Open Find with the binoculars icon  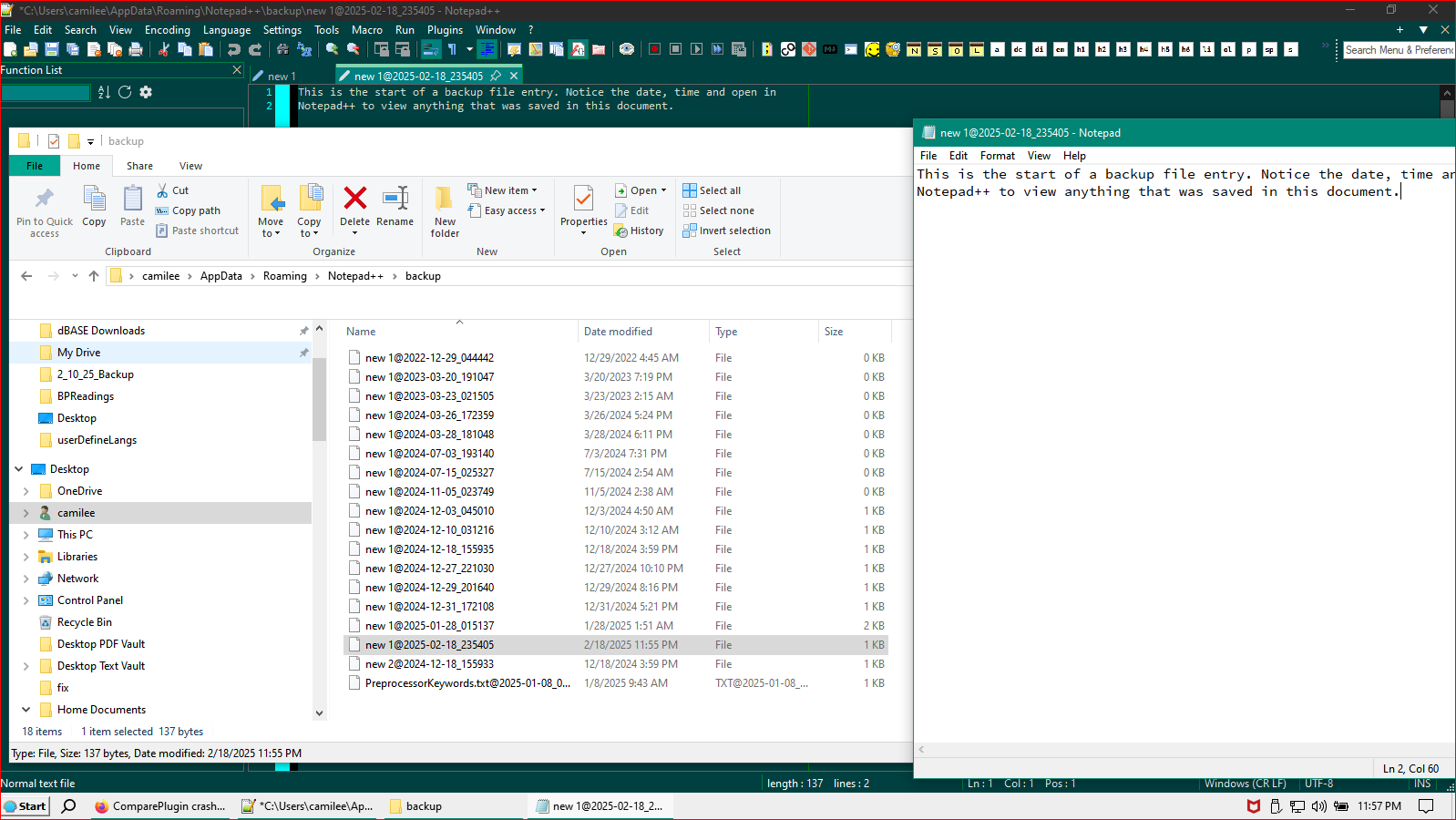tap(283, 49)
